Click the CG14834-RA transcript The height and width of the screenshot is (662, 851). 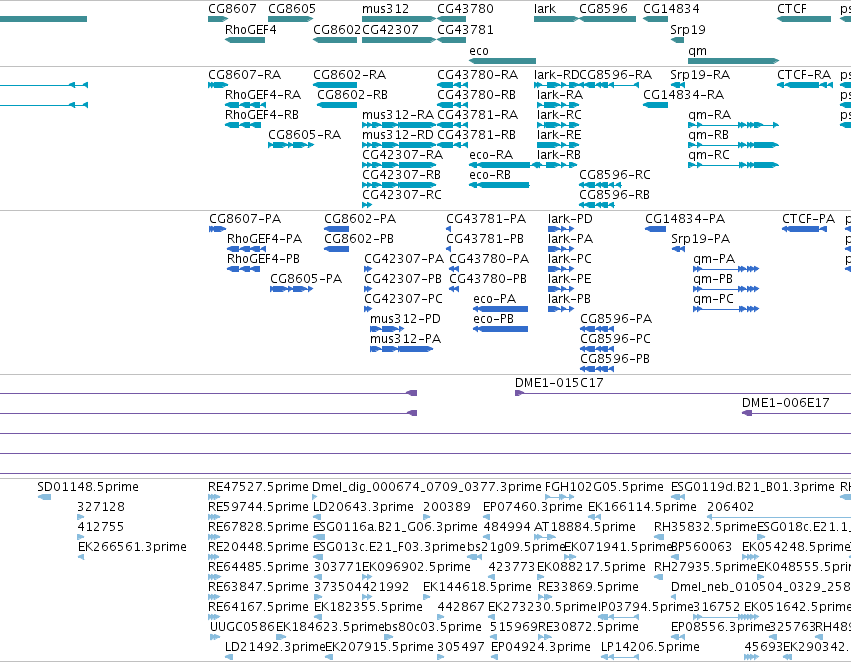point(656,105)
